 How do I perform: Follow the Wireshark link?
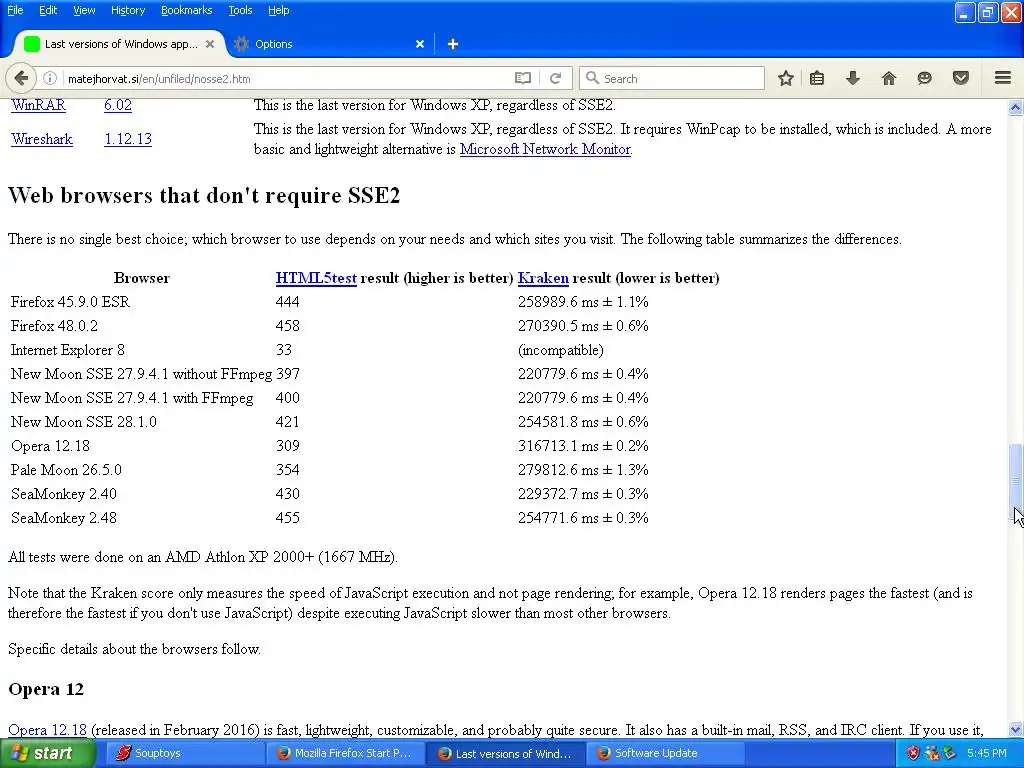point(42,139)
